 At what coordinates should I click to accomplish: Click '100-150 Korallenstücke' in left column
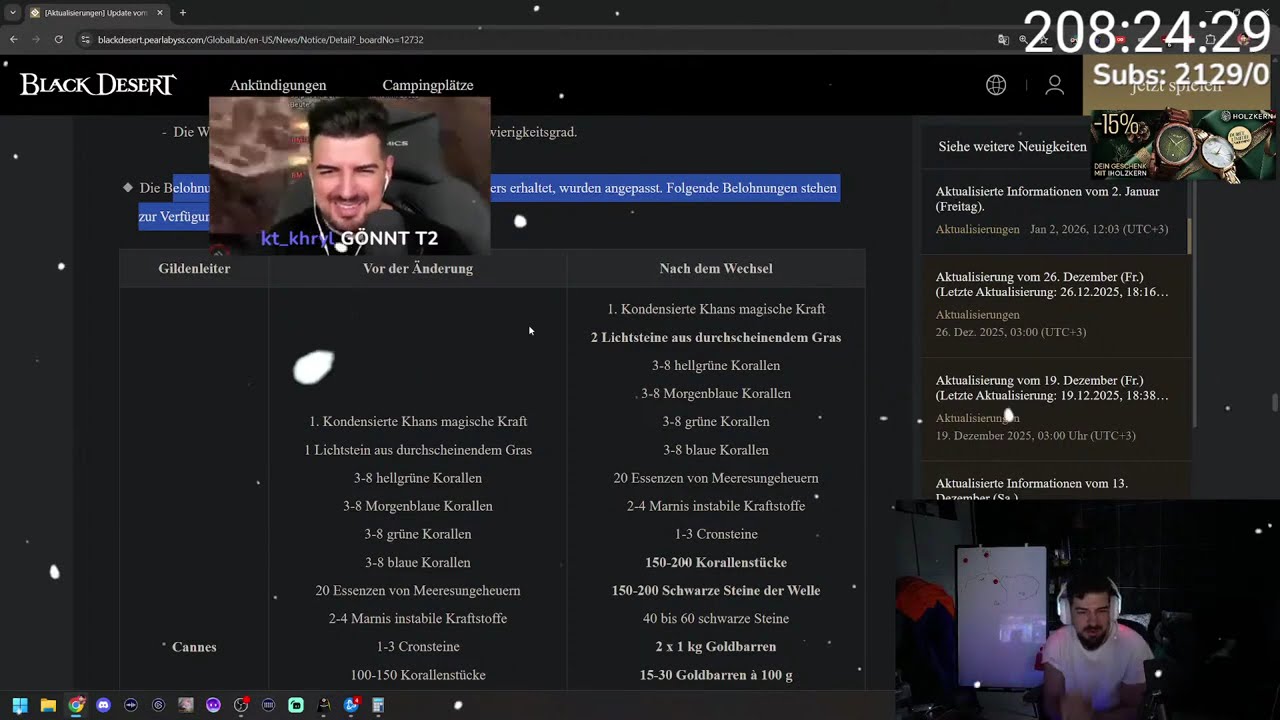[418, 675]
